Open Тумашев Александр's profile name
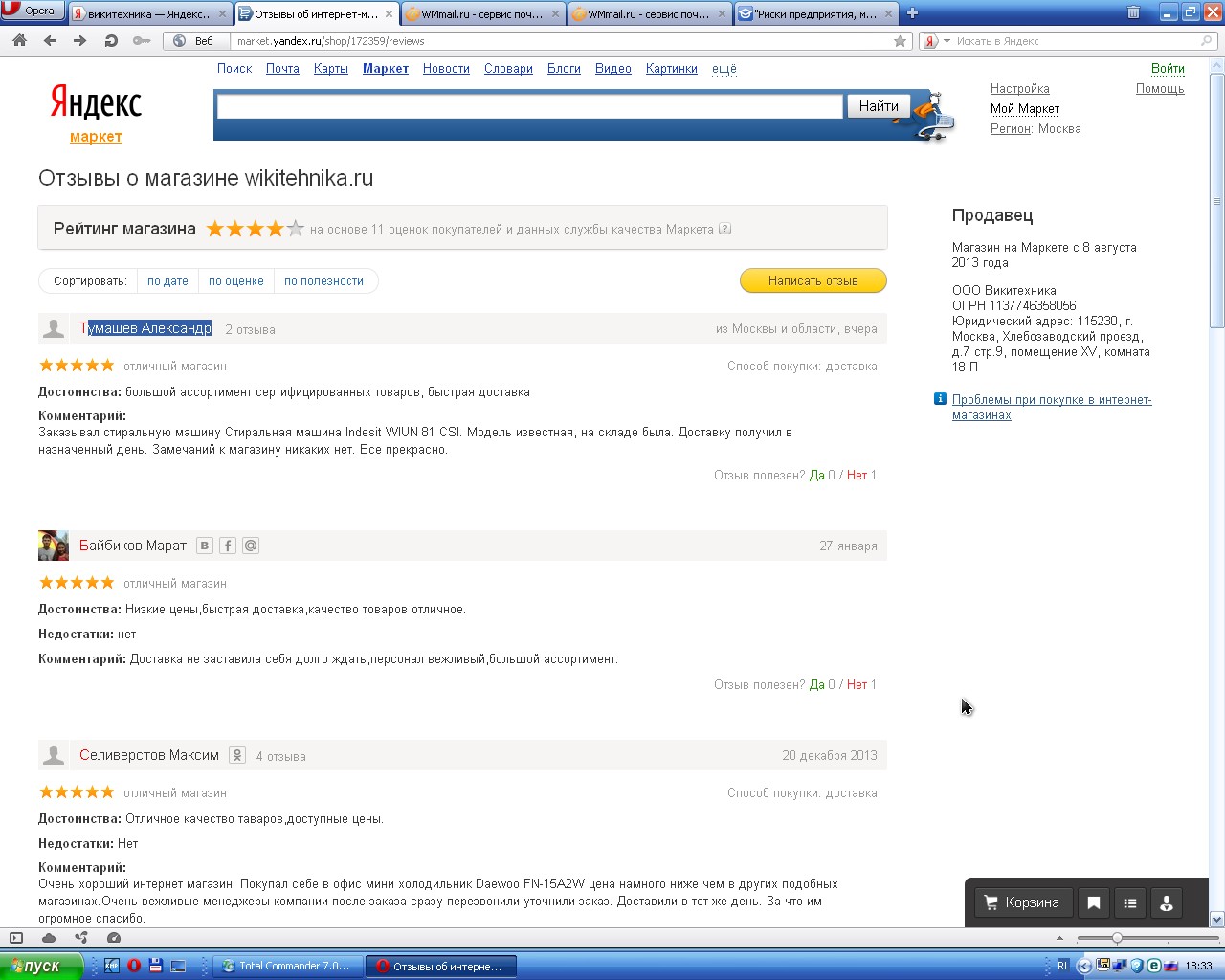The height and width of the screenshot is (980, 1225). point(145,328)
